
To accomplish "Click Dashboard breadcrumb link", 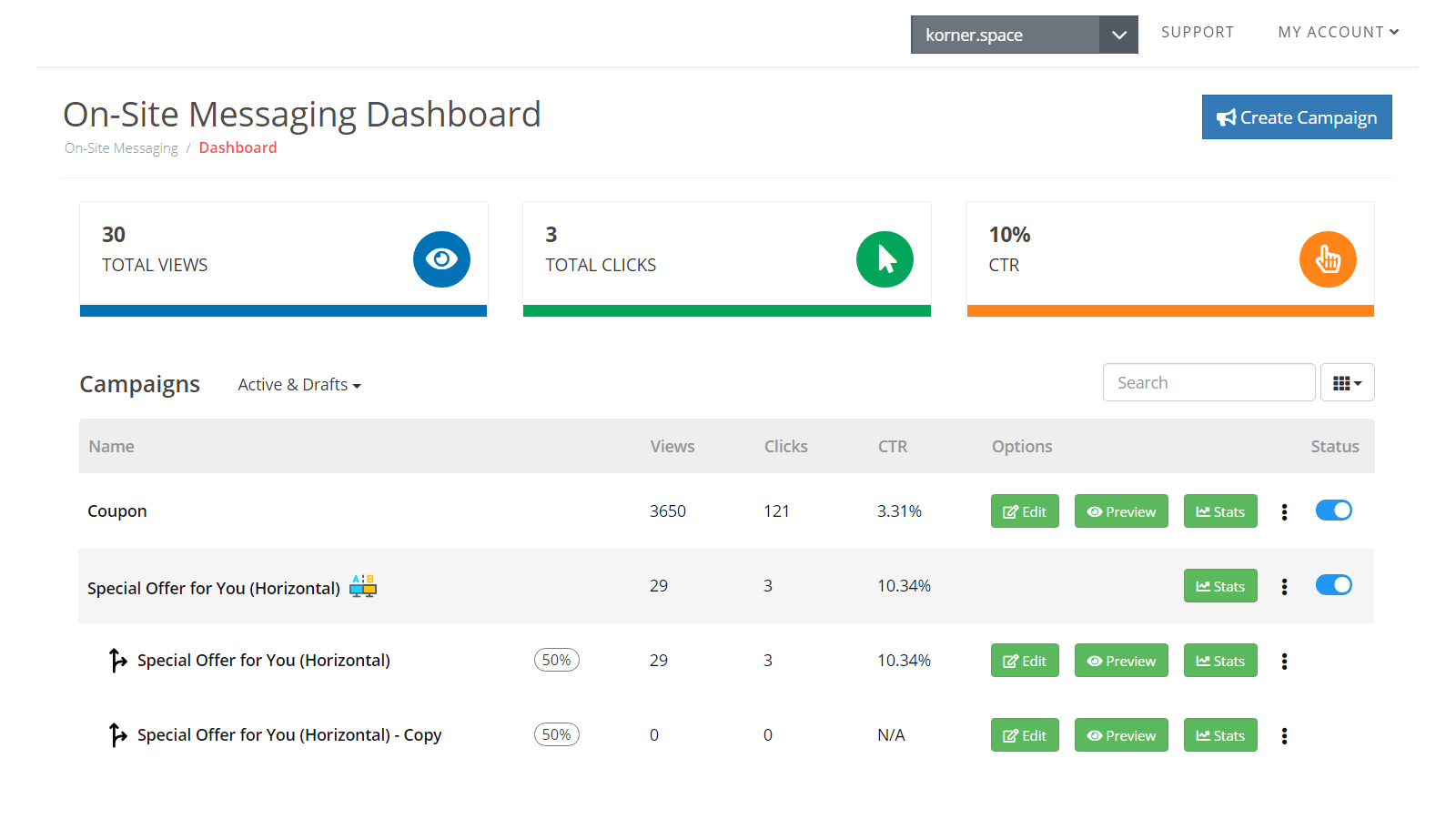I will pyautogui.click(x=238, y=147).
